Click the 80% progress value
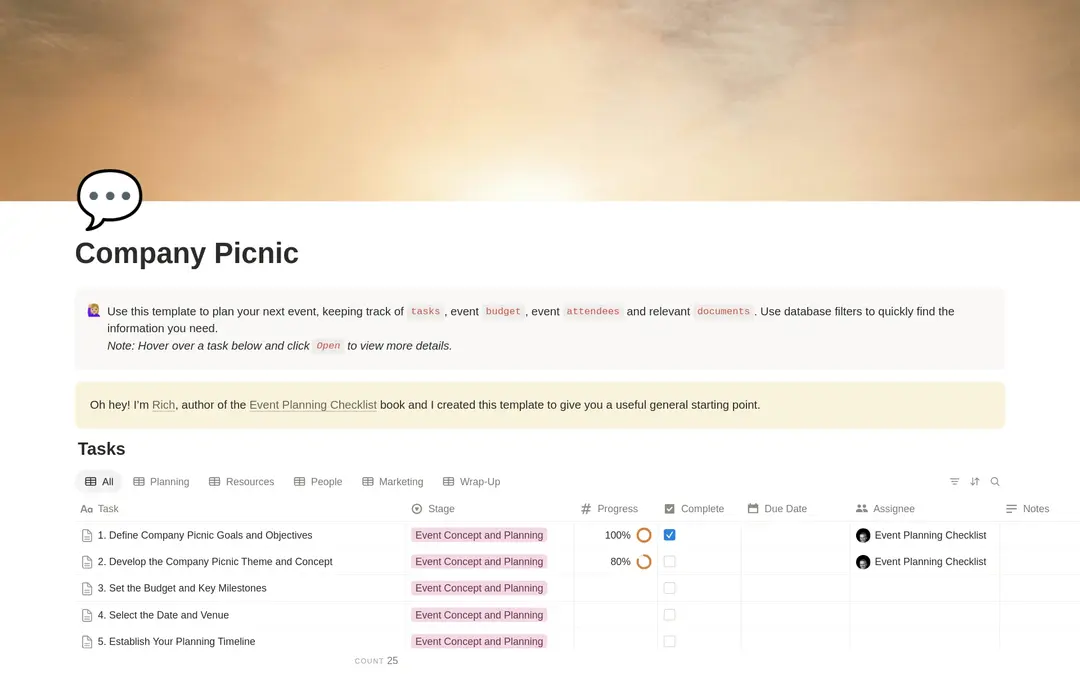 click(x=621, y=562)
